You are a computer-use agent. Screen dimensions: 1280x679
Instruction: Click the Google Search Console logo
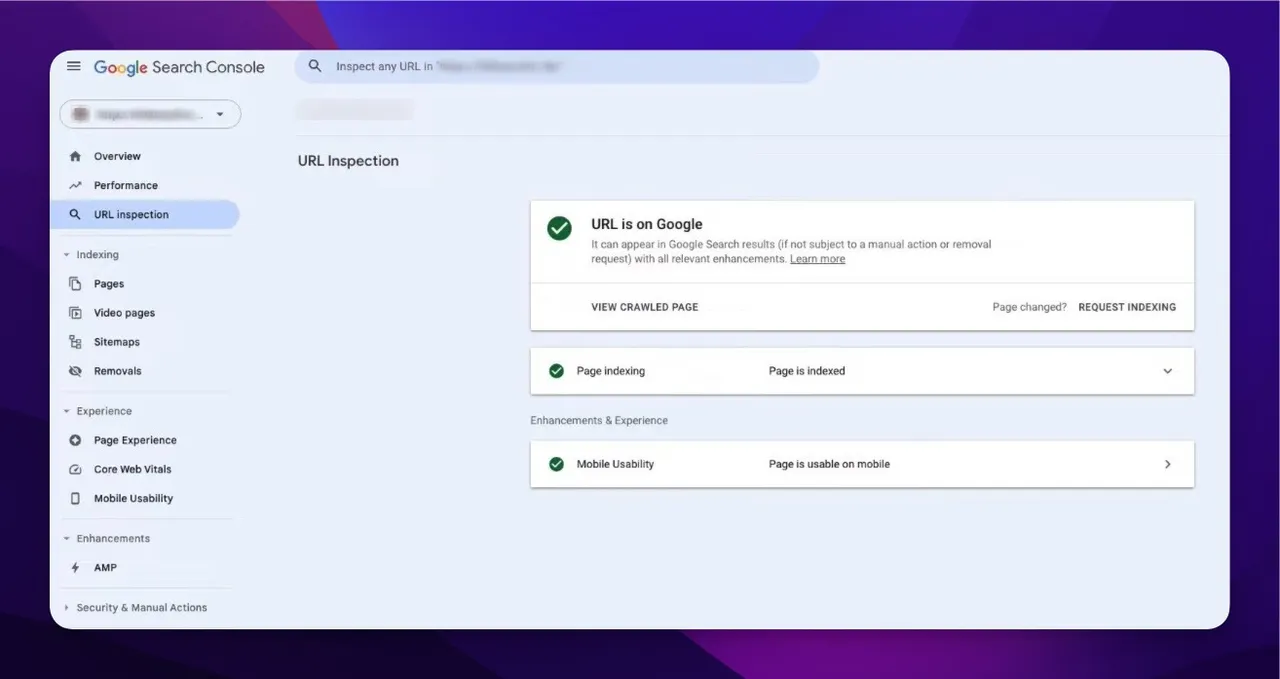point(179,67)
